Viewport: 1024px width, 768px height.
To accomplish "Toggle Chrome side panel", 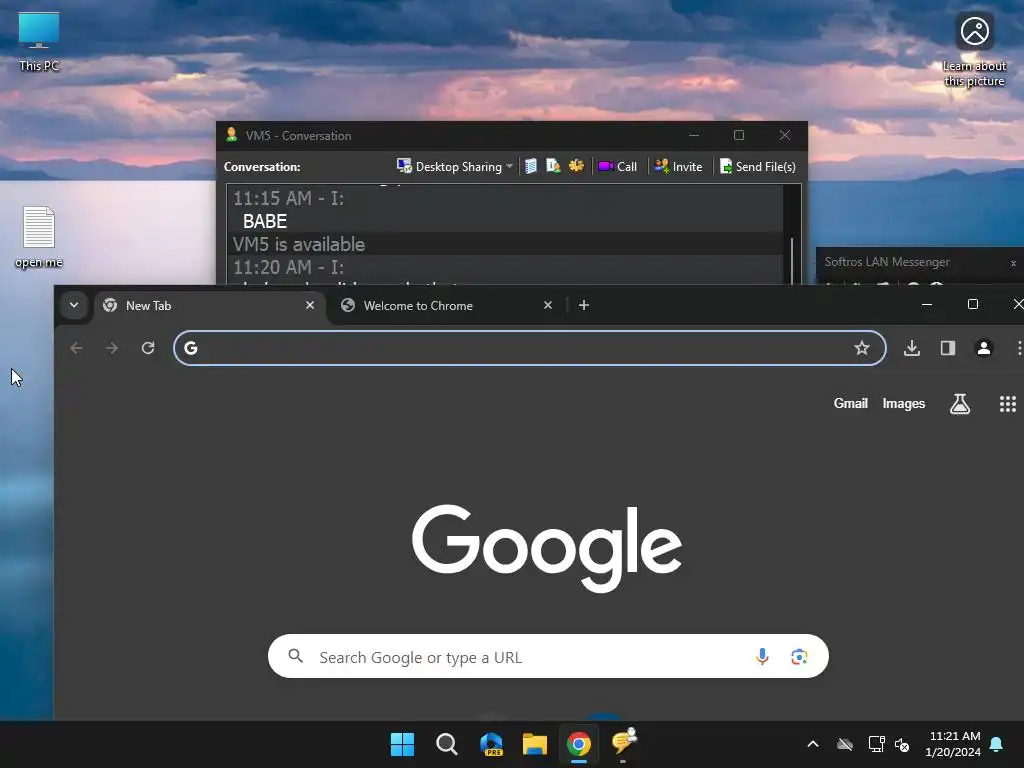I will 948,348.
